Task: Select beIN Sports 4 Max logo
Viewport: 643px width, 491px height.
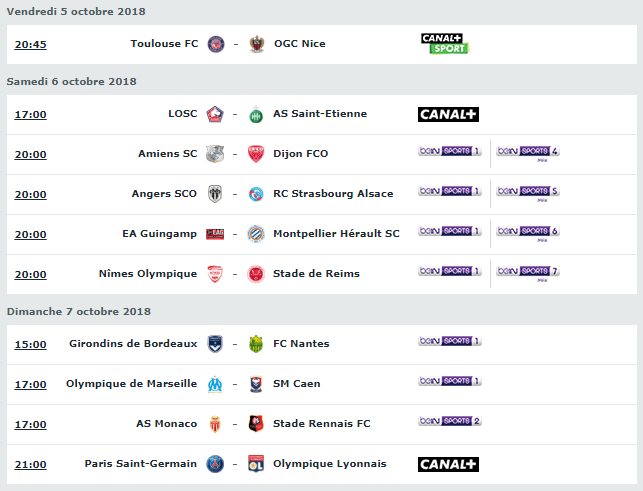Action: tap(528, 153)
